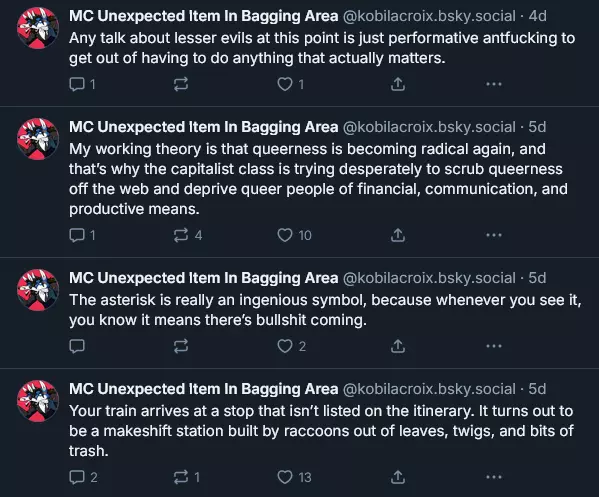Share the lesser evils post

point(398,84)
